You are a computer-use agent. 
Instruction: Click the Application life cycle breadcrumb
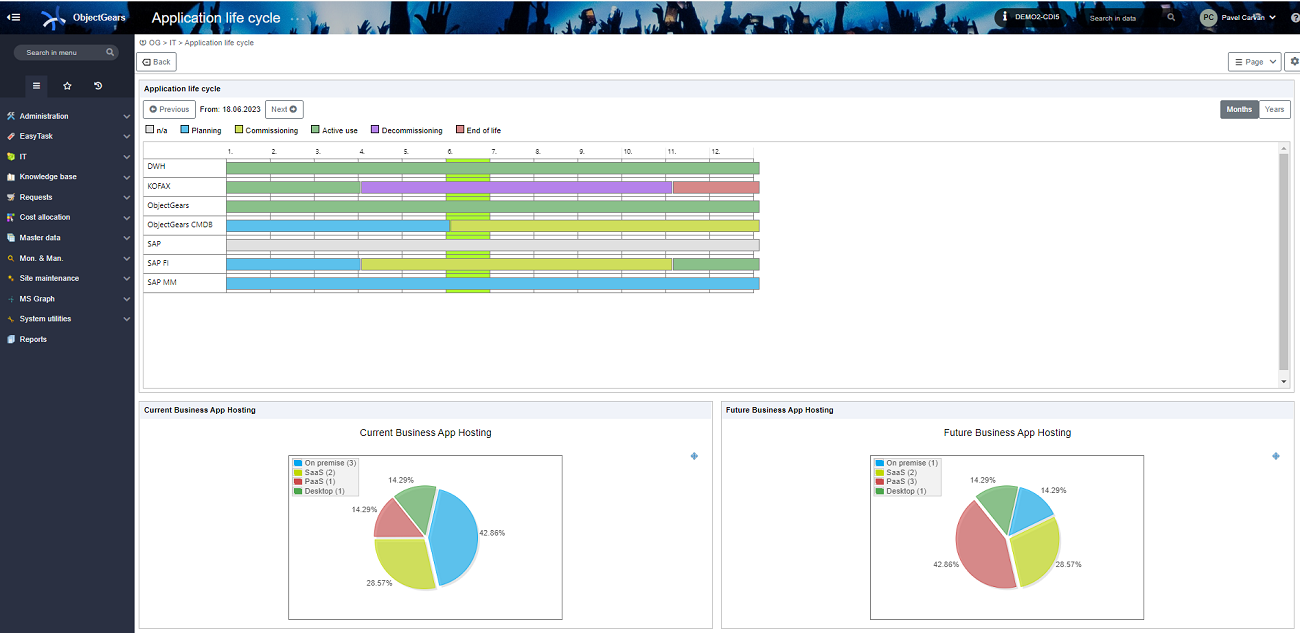pyautogui.click(x=219, y=43)
